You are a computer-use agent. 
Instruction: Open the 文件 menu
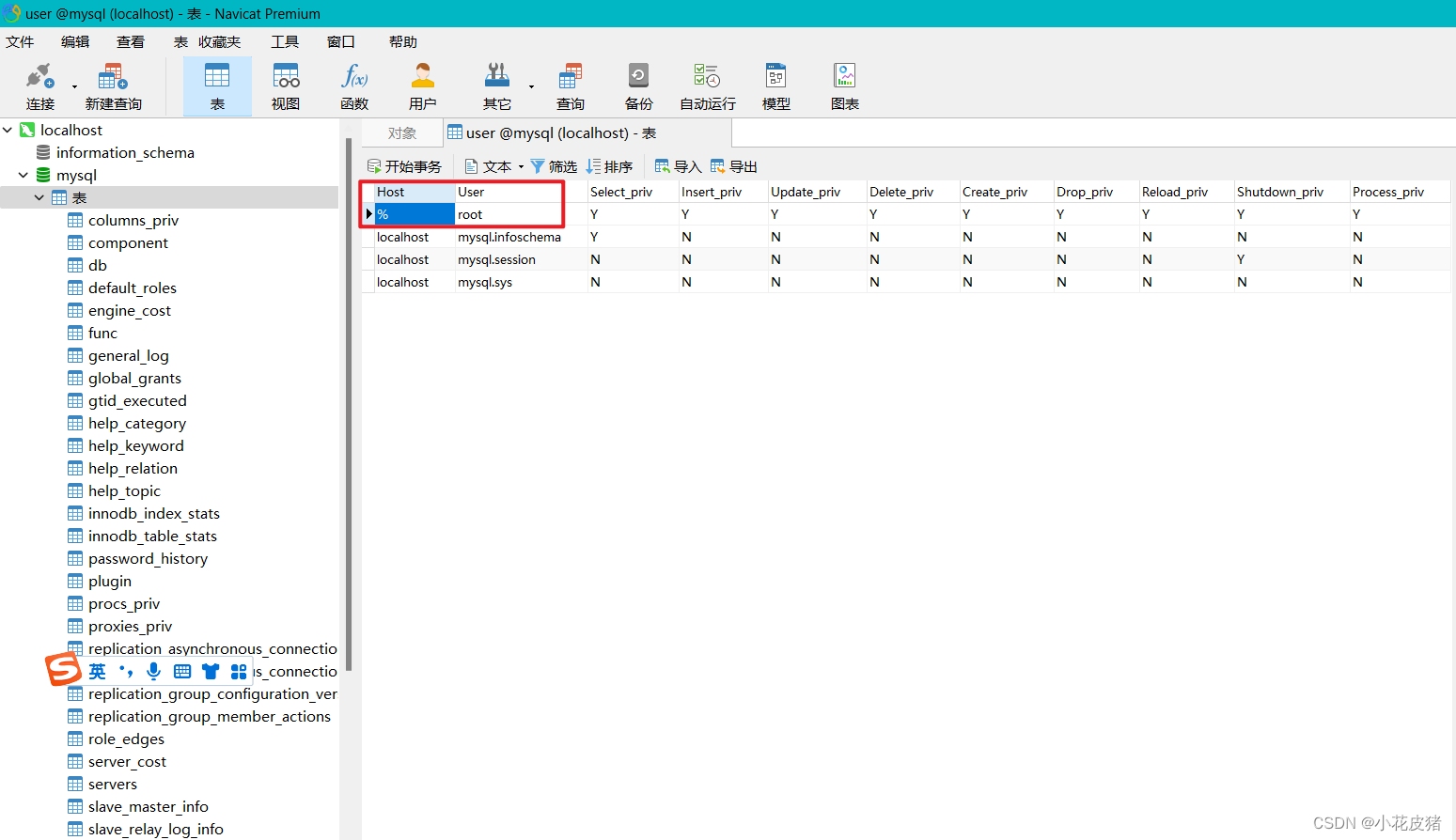20,41
